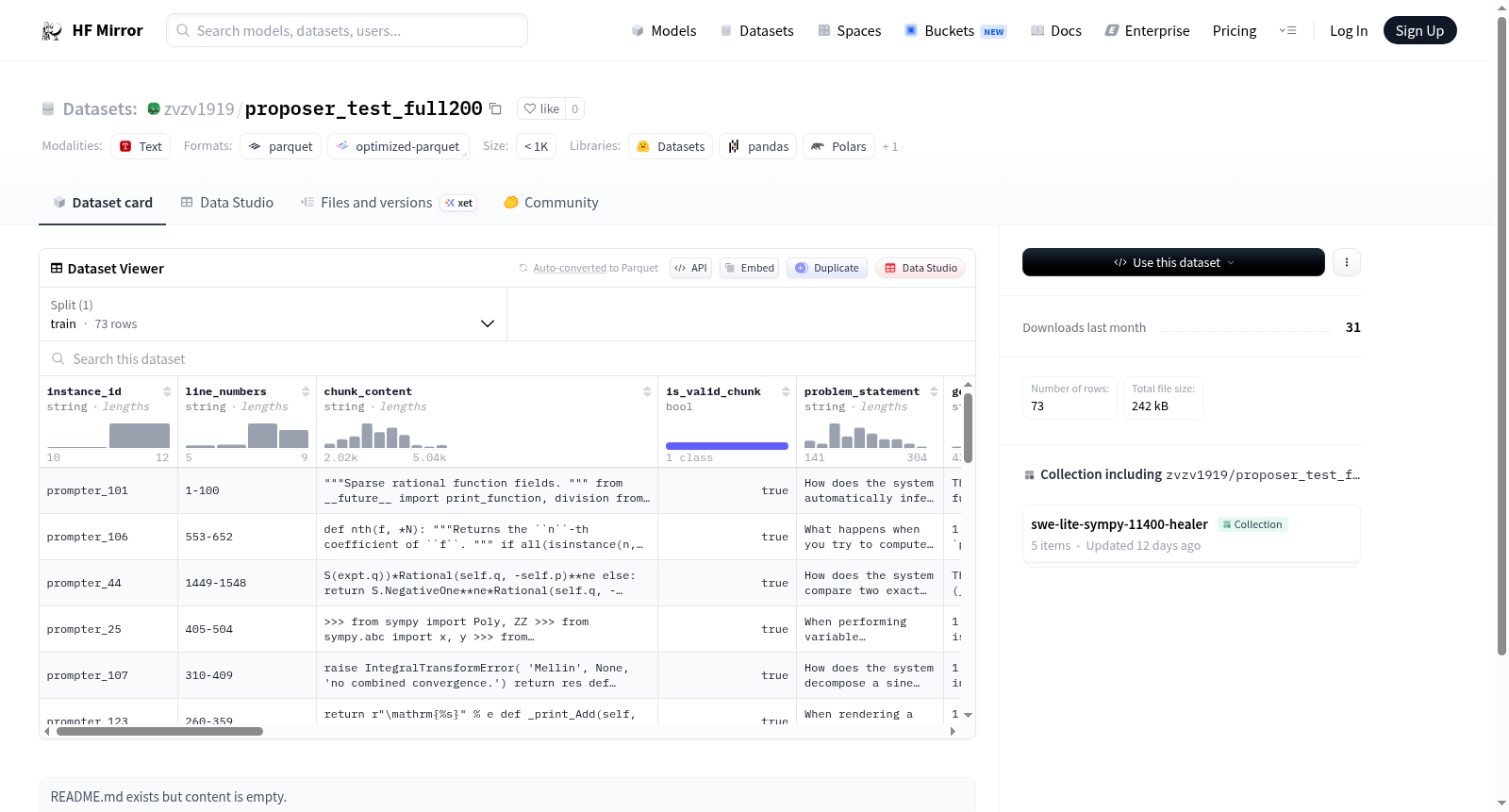Click the instance_id lengths histogram
This screenshot has width=1509, height=812.
[108, 436]
